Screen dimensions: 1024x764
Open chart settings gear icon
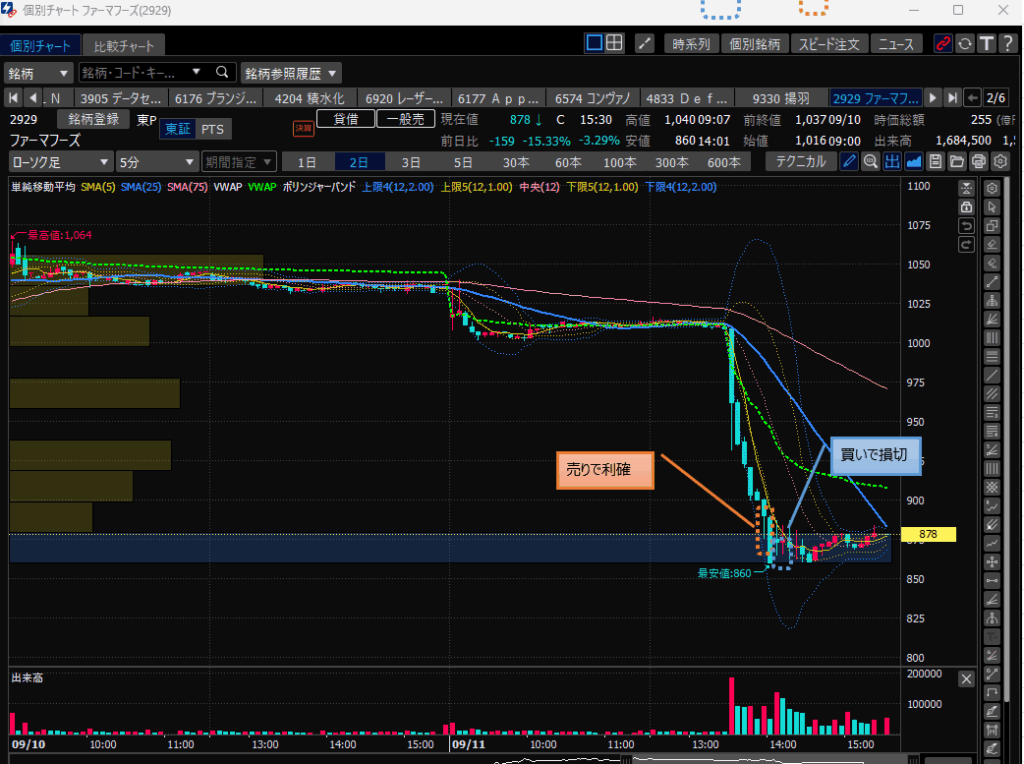(x=1000, y=161)
